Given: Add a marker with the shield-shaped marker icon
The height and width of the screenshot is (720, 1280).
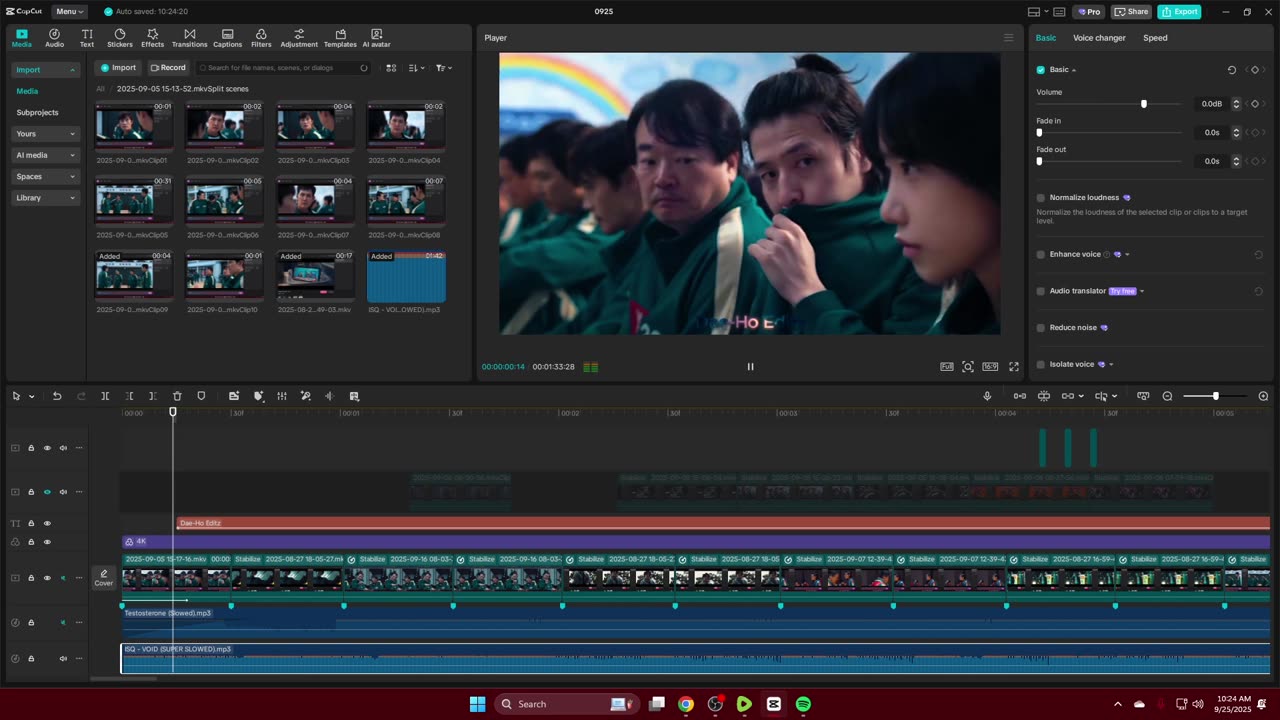Looking at the screenshot, I should point(201,396).
